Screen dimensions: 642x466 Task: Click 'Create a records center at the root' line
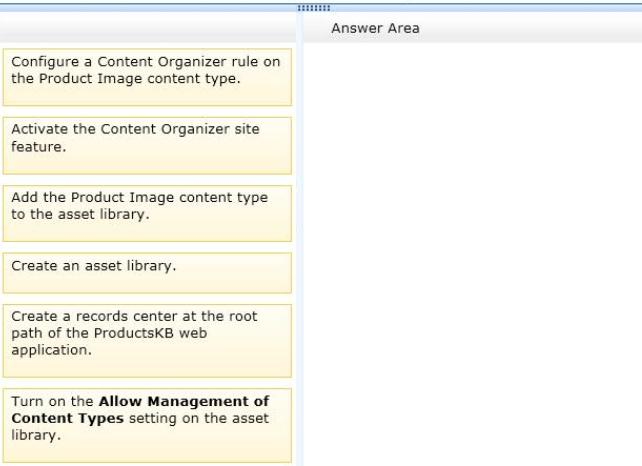[133, 316]
